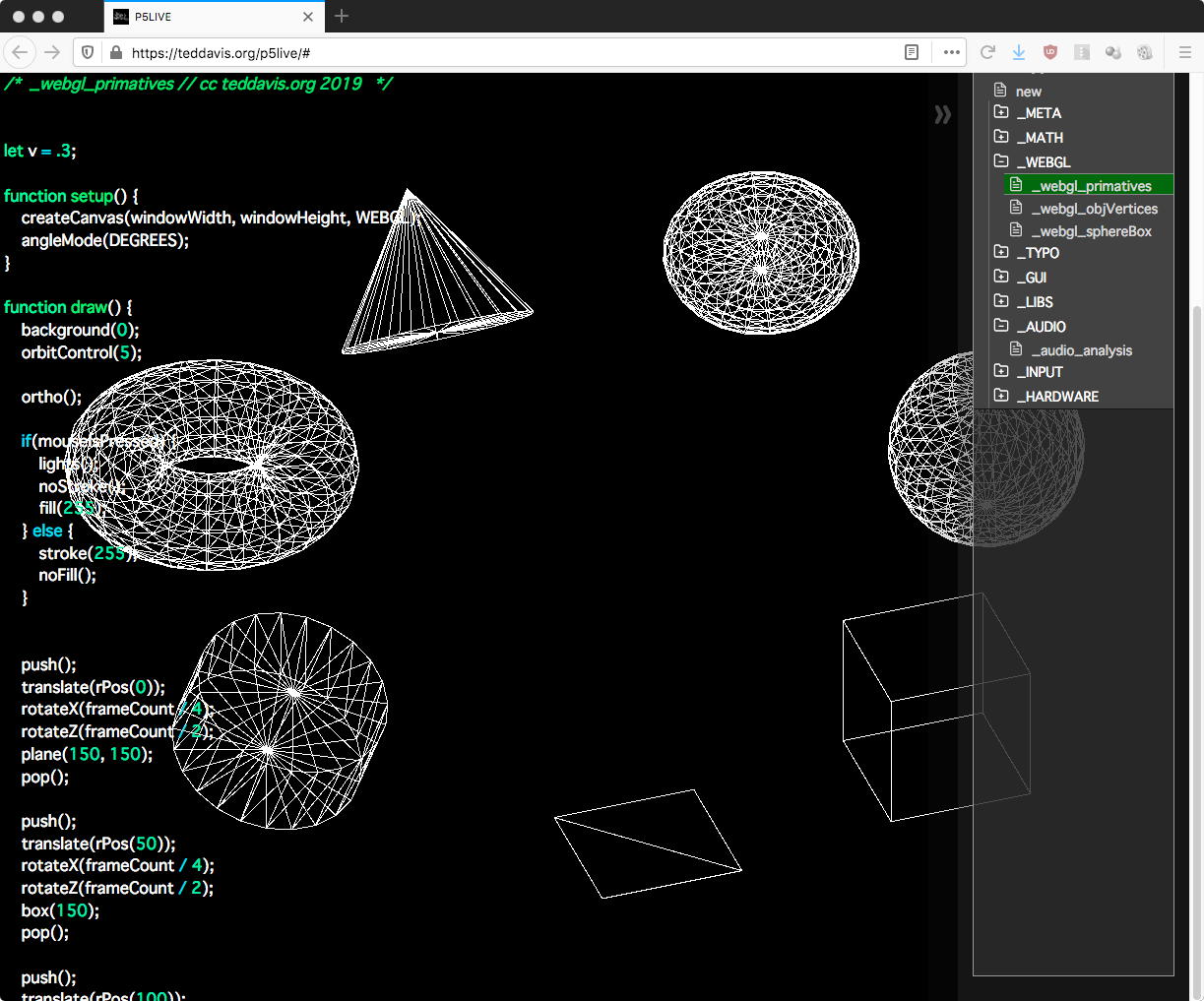
Task: Toggle reader view in address bar
Action: (x=912, y=52)
